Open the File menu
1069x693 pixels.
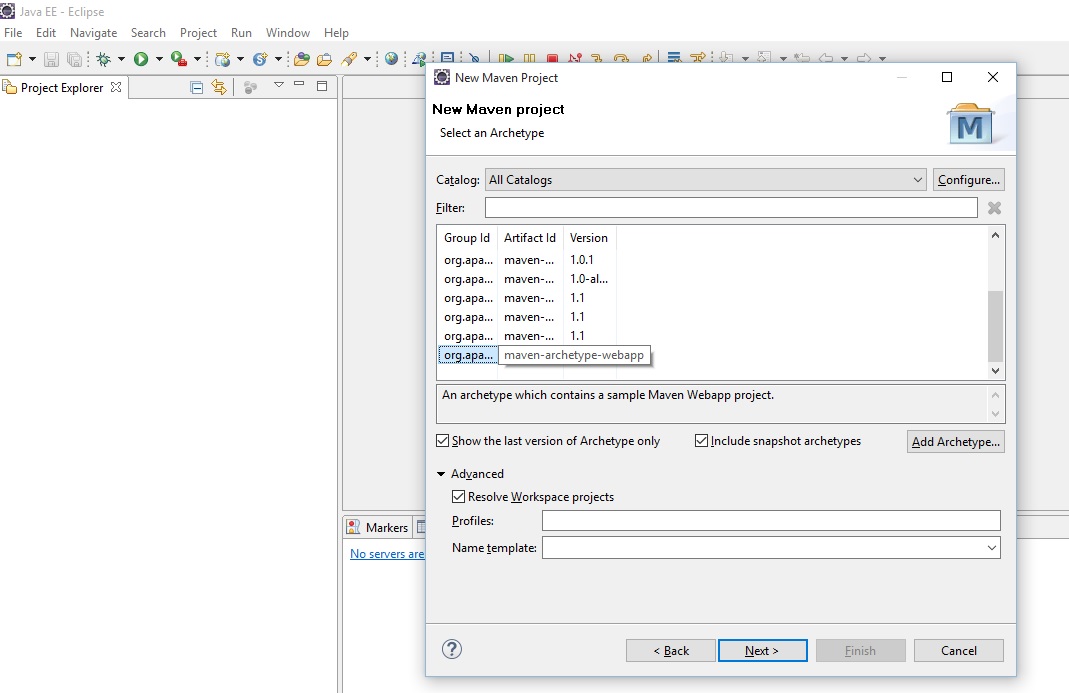[13, 33]
